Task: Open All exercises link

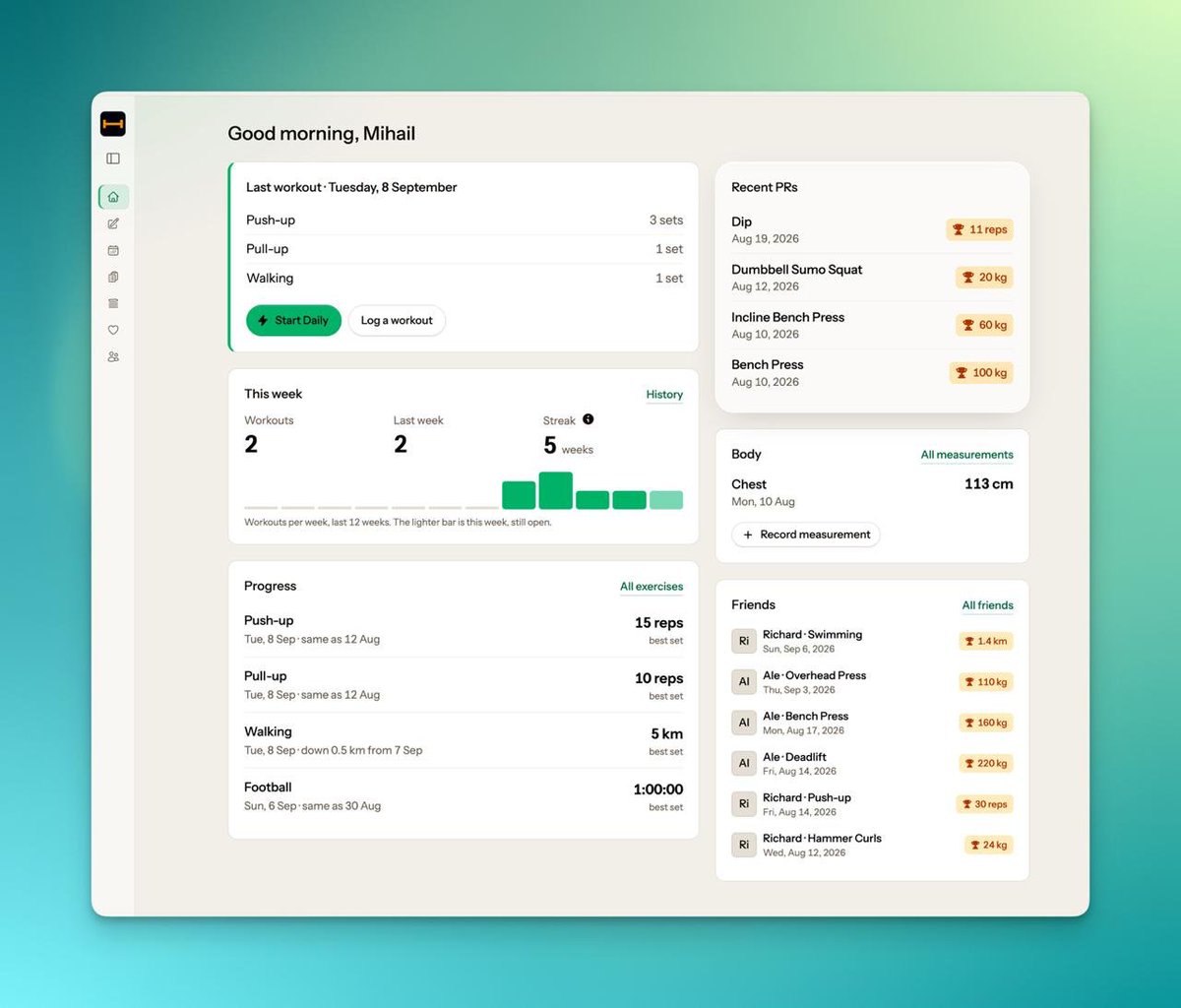Action: [652, 587]
